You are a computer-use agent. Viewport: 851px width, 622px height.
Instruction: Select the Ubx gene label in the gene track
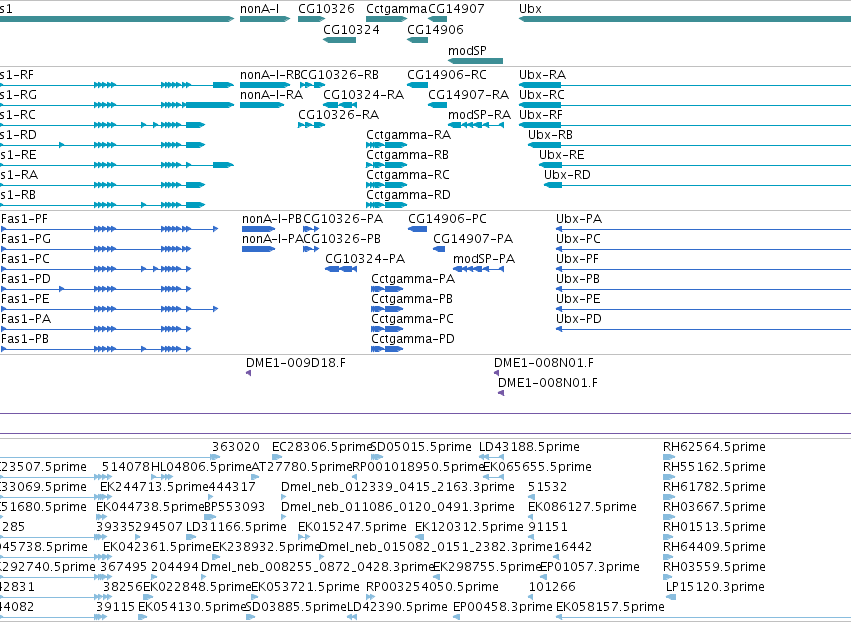pyautogui.click(x=530, y=9)
